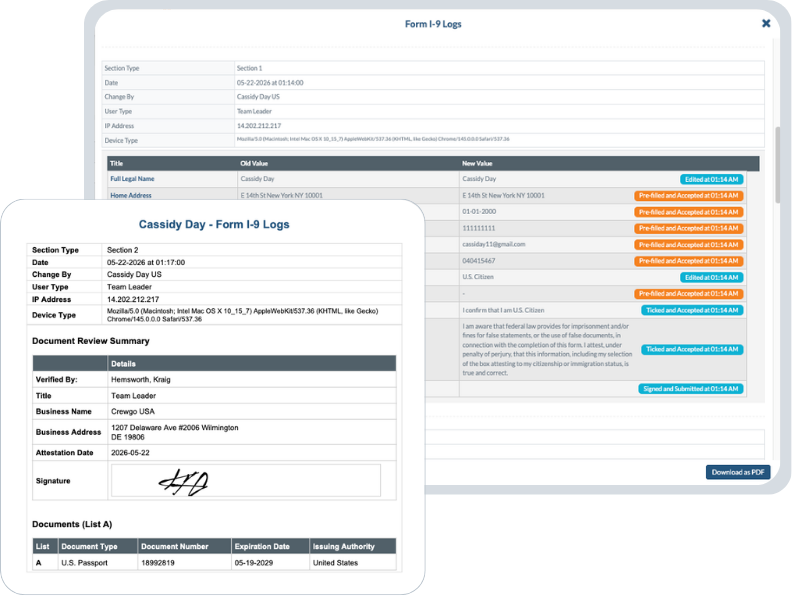Click the 'Section 2' value in the PDF card
This screenshot has width=793, height=596.
pyautogui.click(x=122, y=250)
